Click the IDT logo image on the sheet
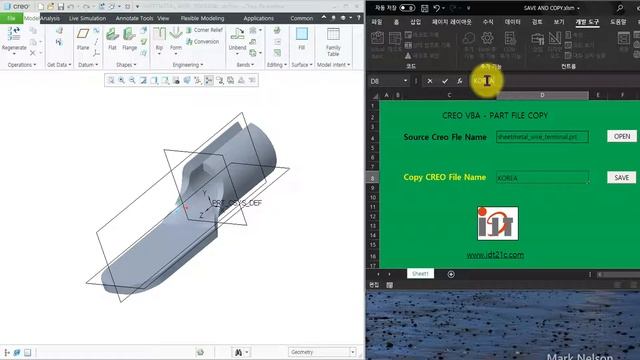The image size is (640, 360). point(498,223)
